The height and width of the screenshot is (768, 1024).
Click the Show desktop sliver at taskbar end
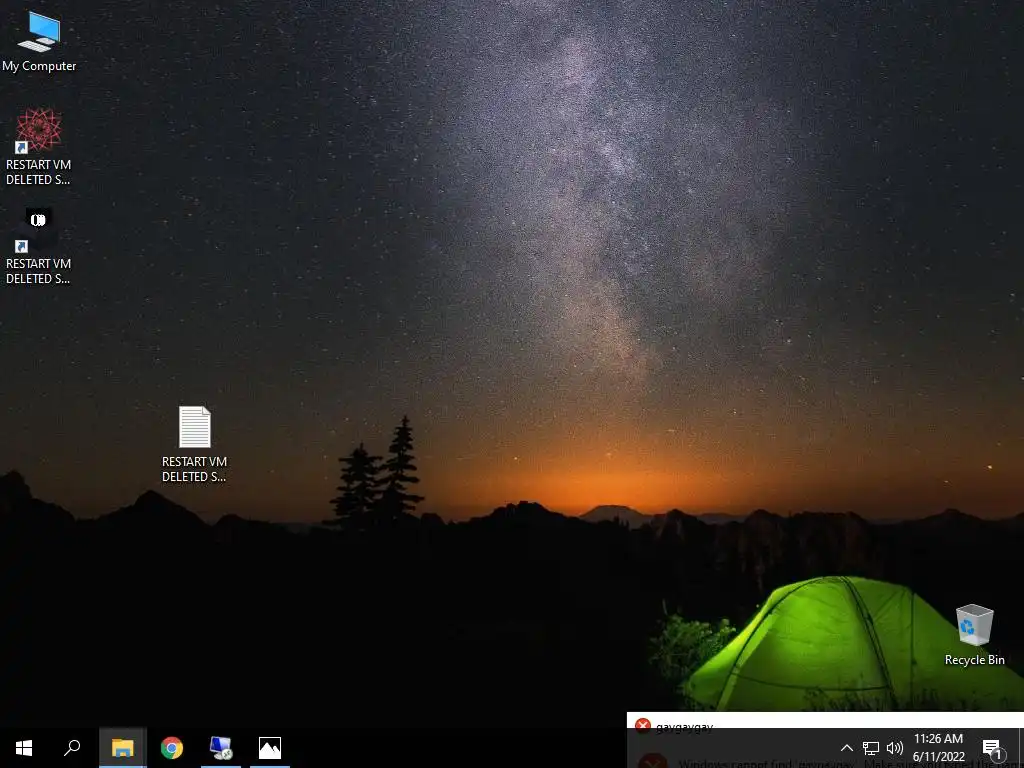click(1021, 748)
